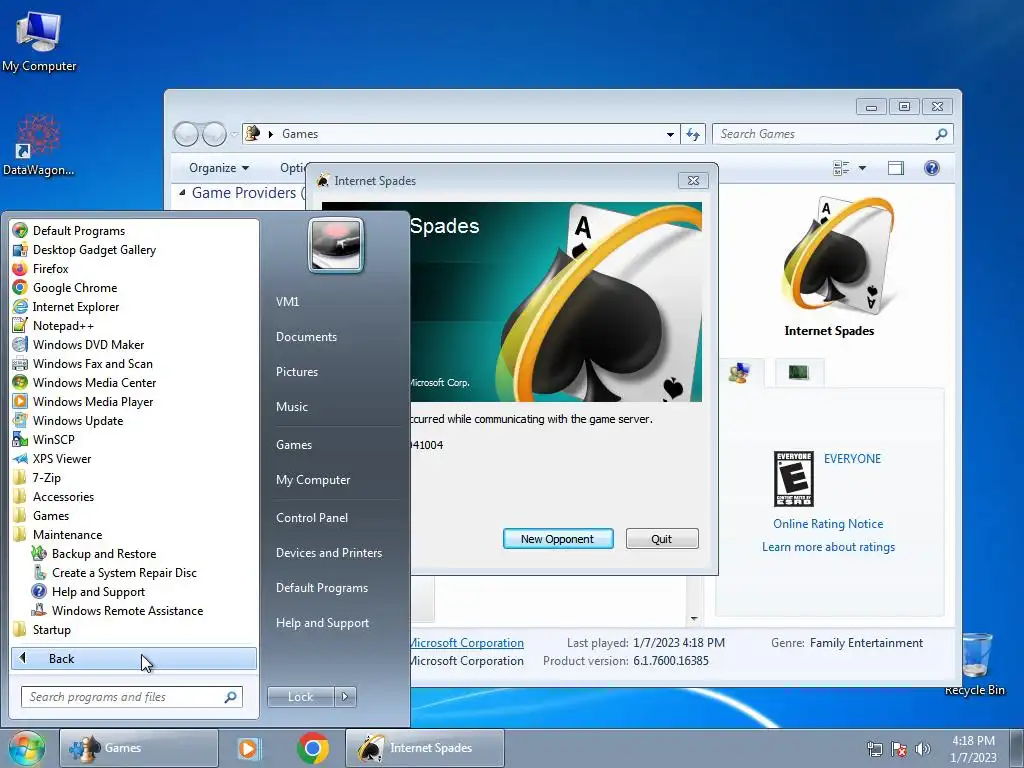Switch to the performance tab in the preview pane
The height and width of the screenshot is (768, 1024).
(x=798, y=373)
